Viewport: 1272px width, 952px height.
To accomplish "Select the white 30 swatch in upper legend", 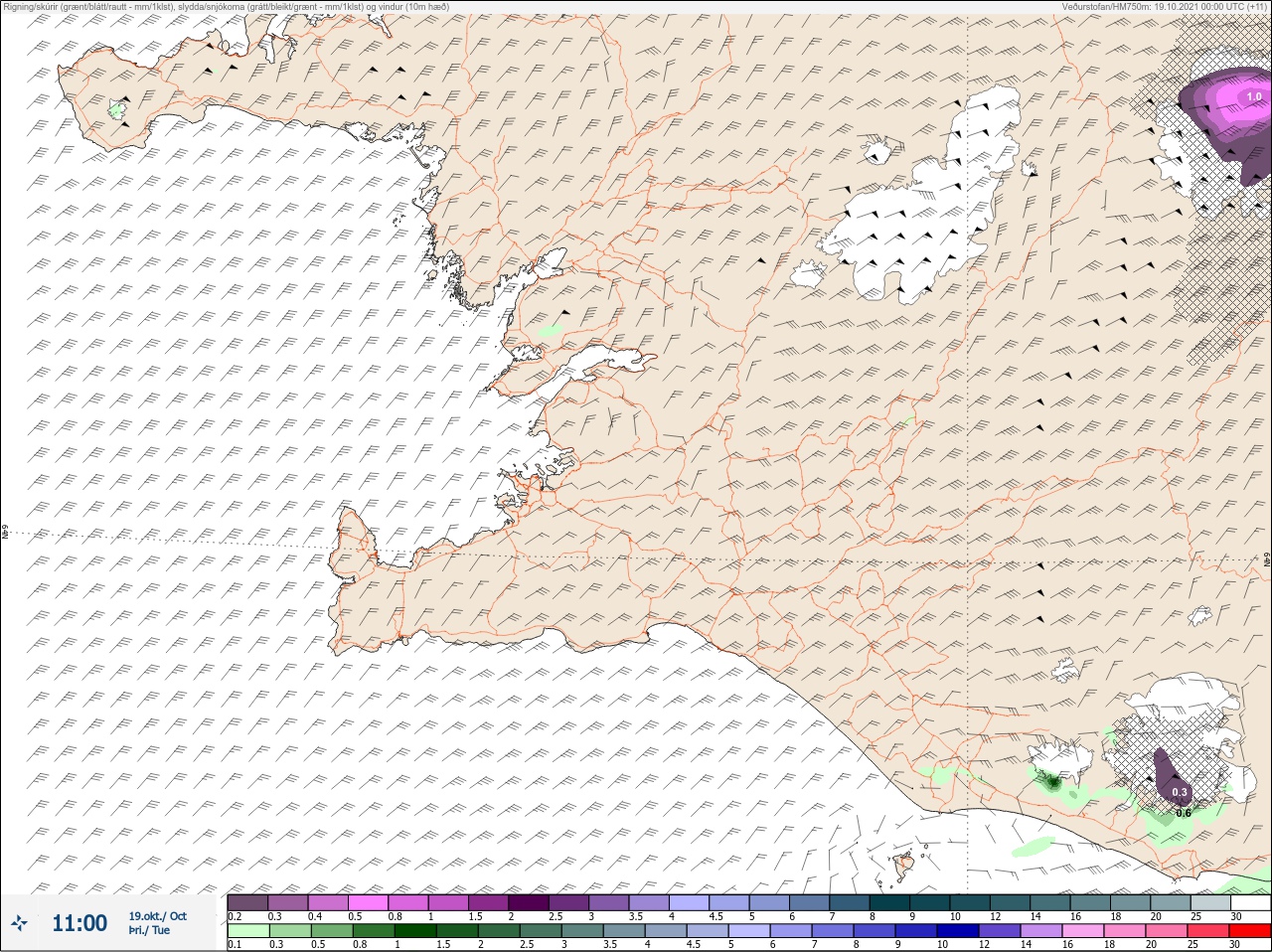I will pos(1250,902).
